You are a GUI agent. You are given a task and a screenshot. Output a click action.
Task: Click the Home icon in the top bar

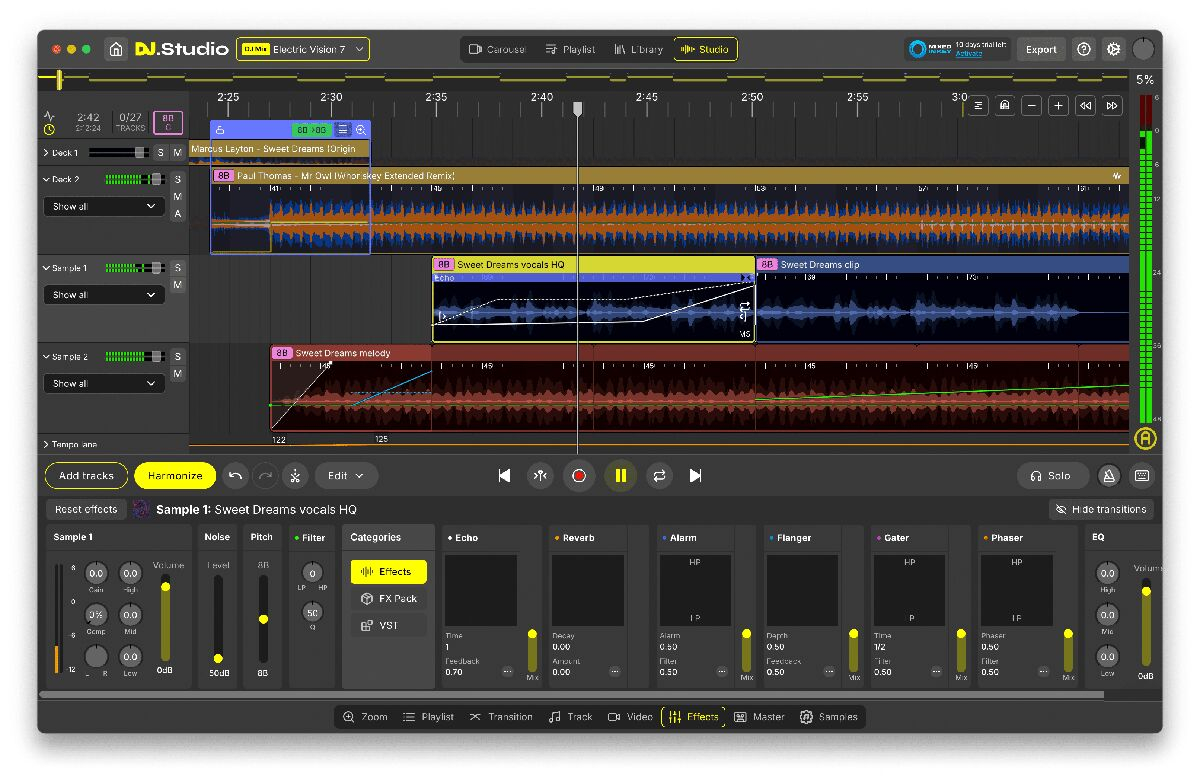click(117, 49)
